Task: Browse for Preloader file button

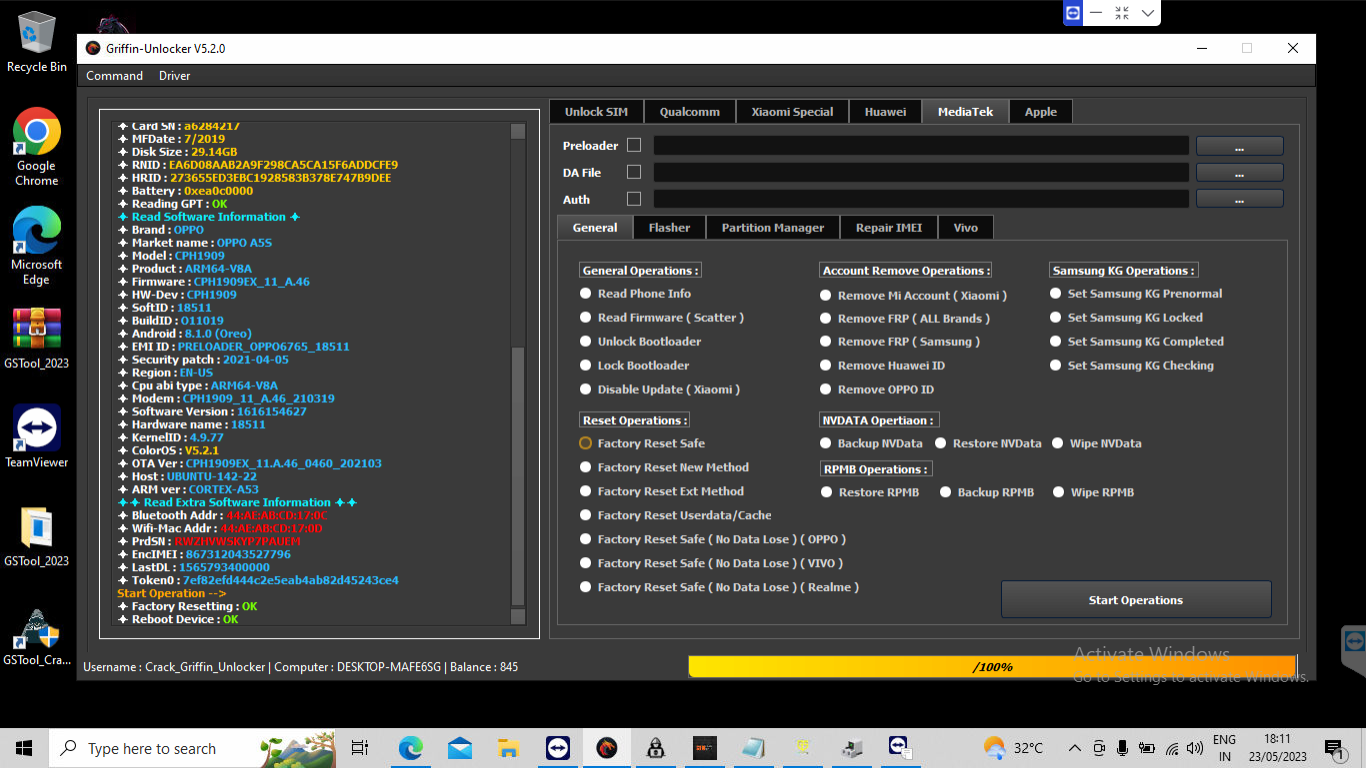Action: tap(1239, 146)
